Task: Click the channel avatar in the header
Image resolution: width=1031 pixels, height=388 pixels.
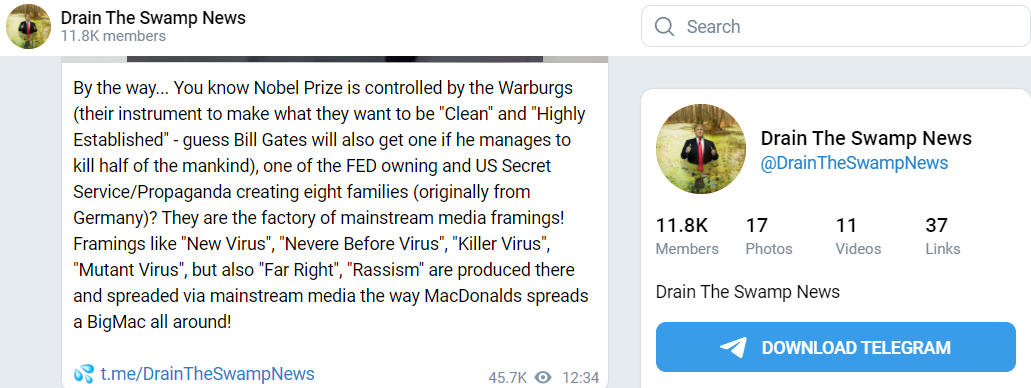Action: coord(28,26)
